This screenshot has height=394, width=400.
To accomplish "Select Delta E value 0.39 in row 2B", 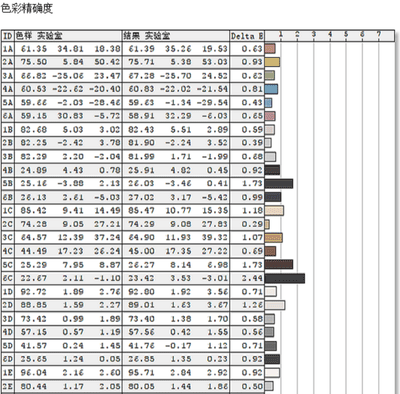I will pos(252,143).
